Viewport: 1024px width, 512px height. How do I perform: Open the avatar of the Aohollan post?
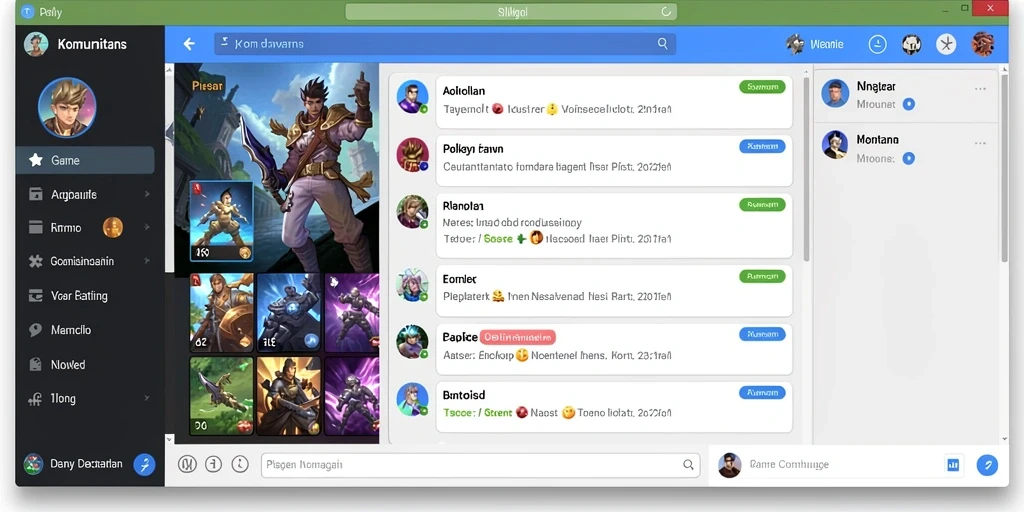tap(413, 97)
